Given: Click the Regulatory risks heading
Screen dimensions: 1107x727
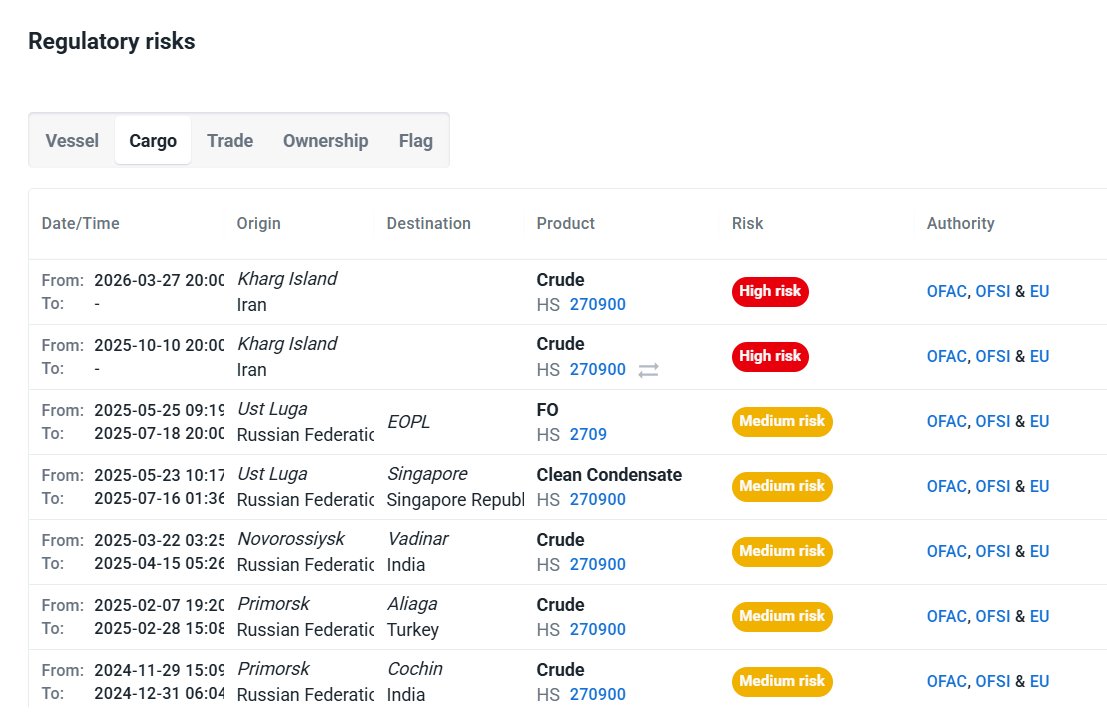Looking at the screenshot, I should point(112,41).
